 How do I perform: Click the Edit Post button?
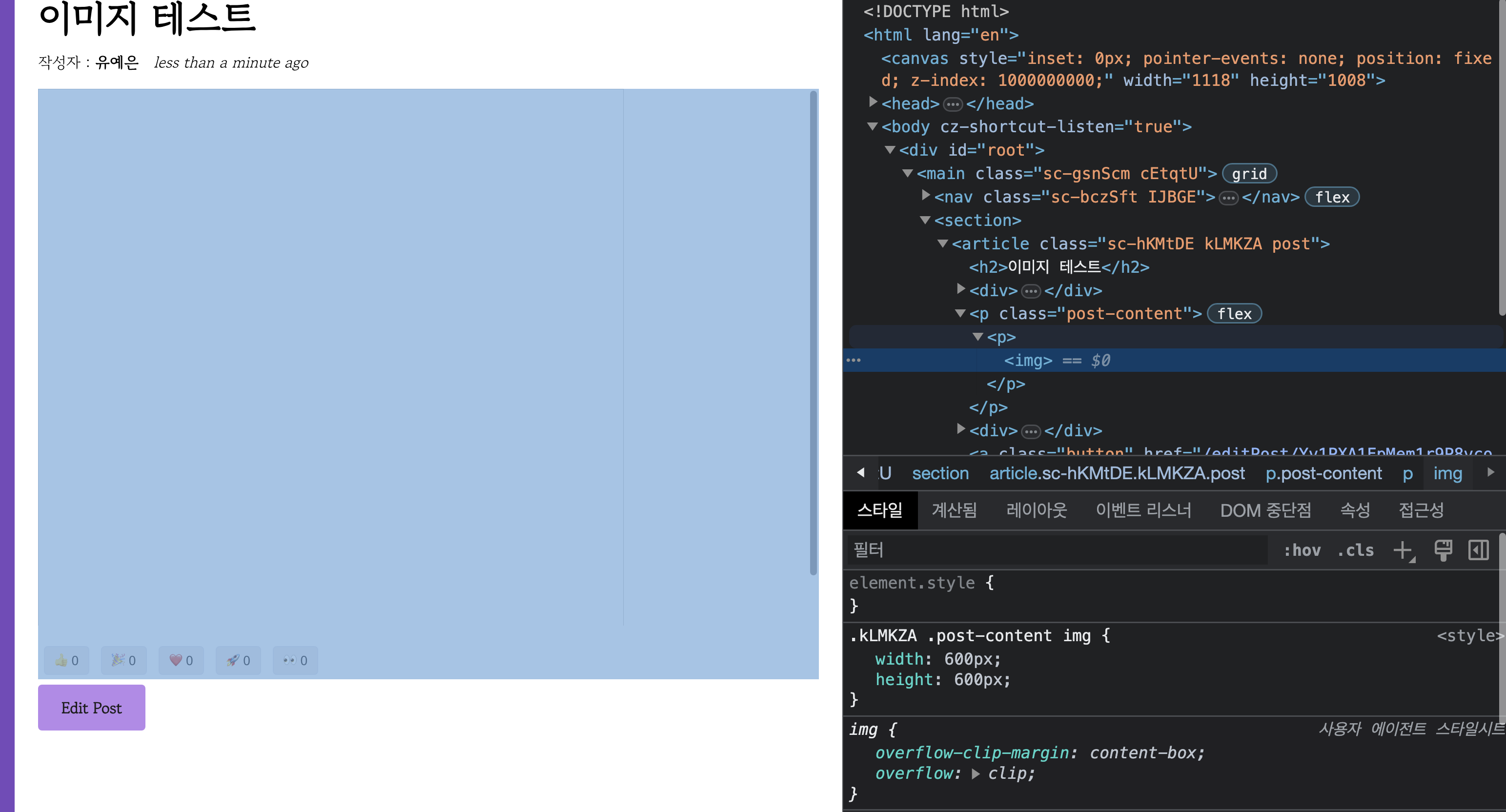[92, 708]
